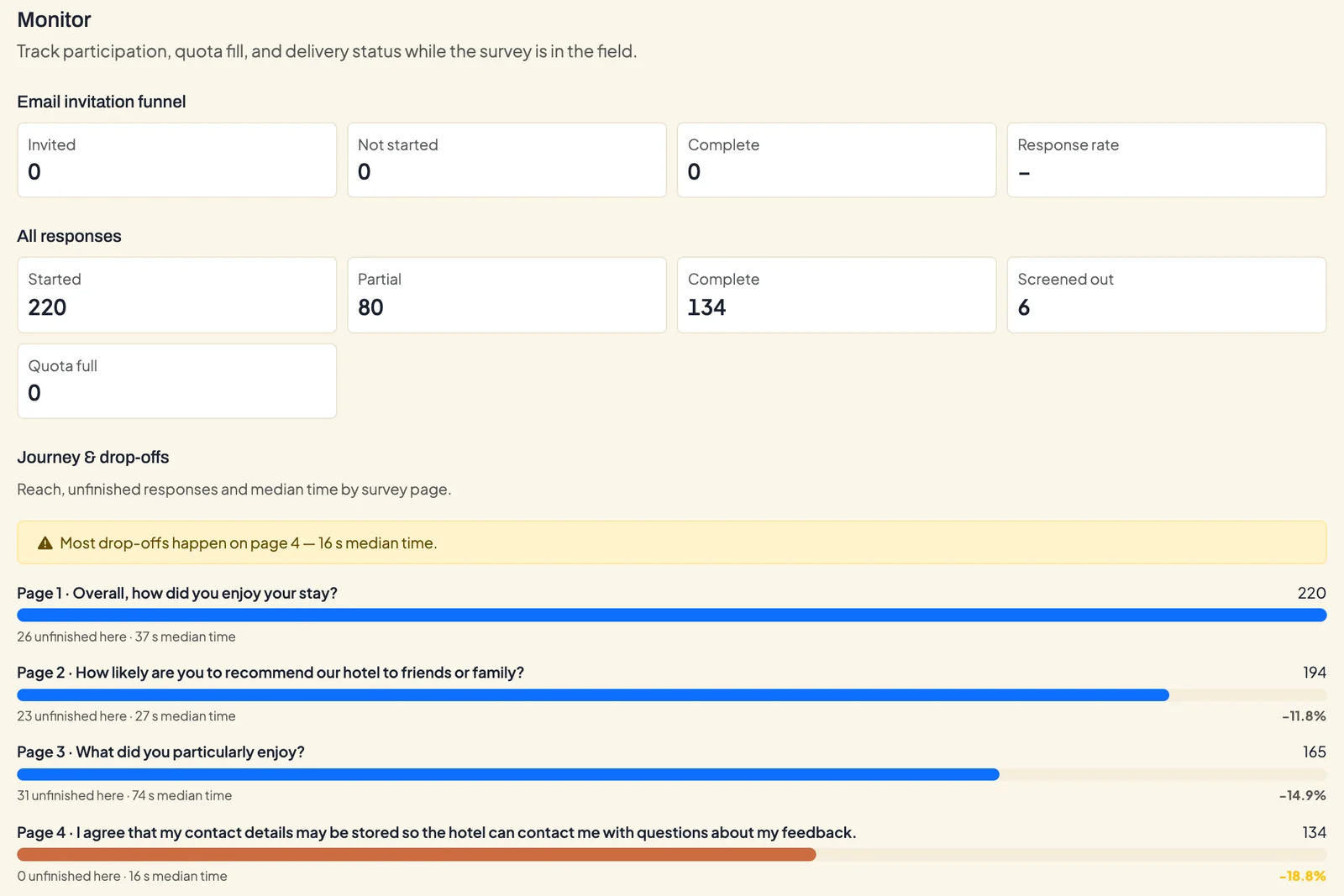Click '26 unfinished here · 37 s median time'
The width and height of the screenshot is (1344, 896).
click(126, 637)
